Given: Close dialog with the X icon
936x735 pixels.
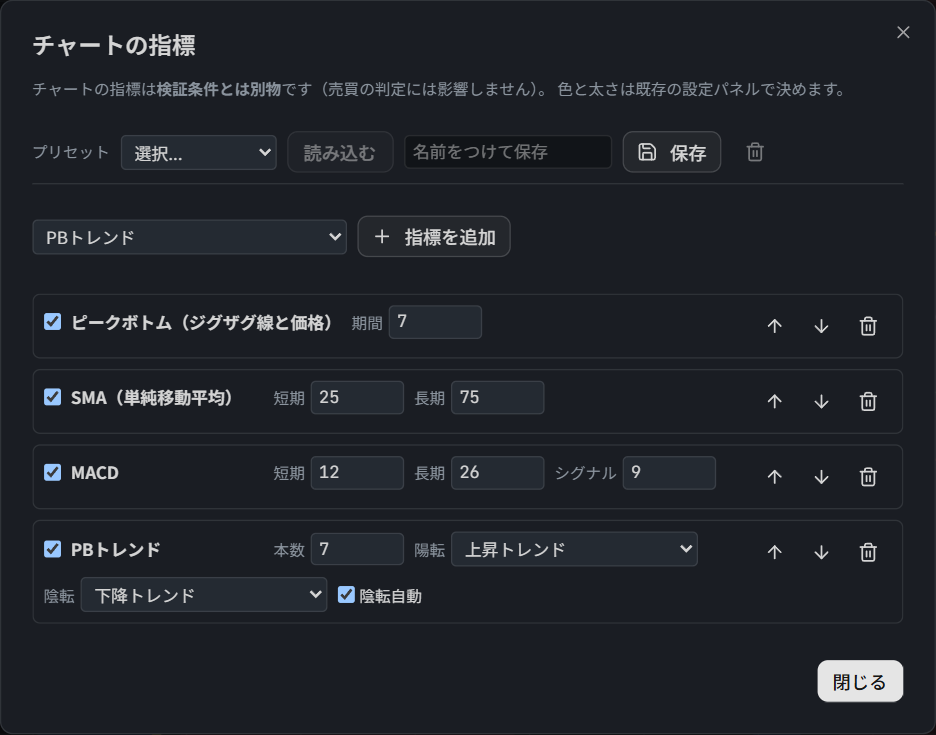Looking at the screenshot, I should pyautogui.click(x=903, y=32).
